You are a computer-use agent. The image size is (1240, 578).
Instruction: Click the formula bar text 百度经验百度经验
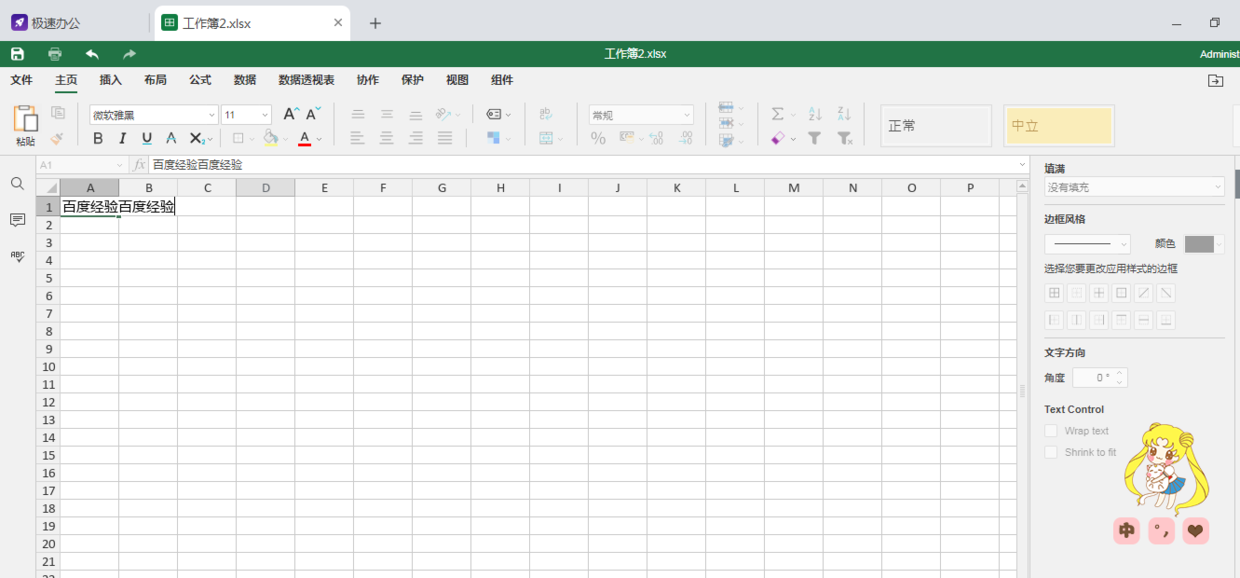197,165
